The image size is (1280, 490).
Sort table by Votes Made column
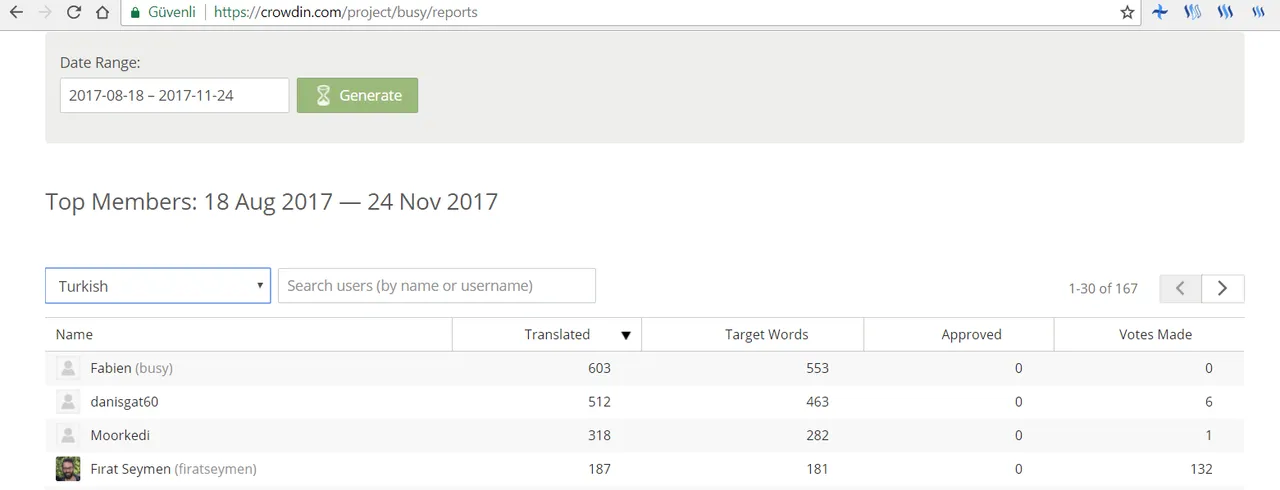[1155, 335]
